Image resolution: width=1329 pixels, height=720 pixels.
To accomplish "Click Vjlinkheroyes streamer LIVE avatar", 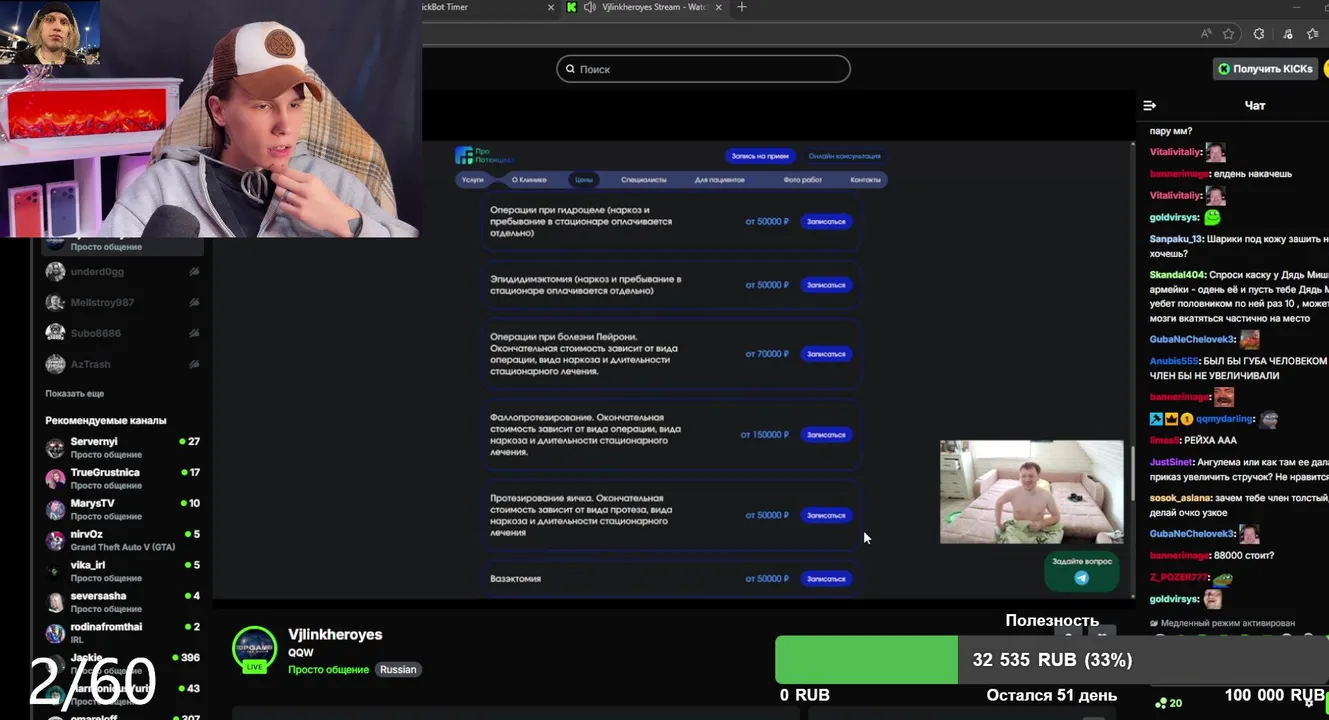I will coord(254,650).
